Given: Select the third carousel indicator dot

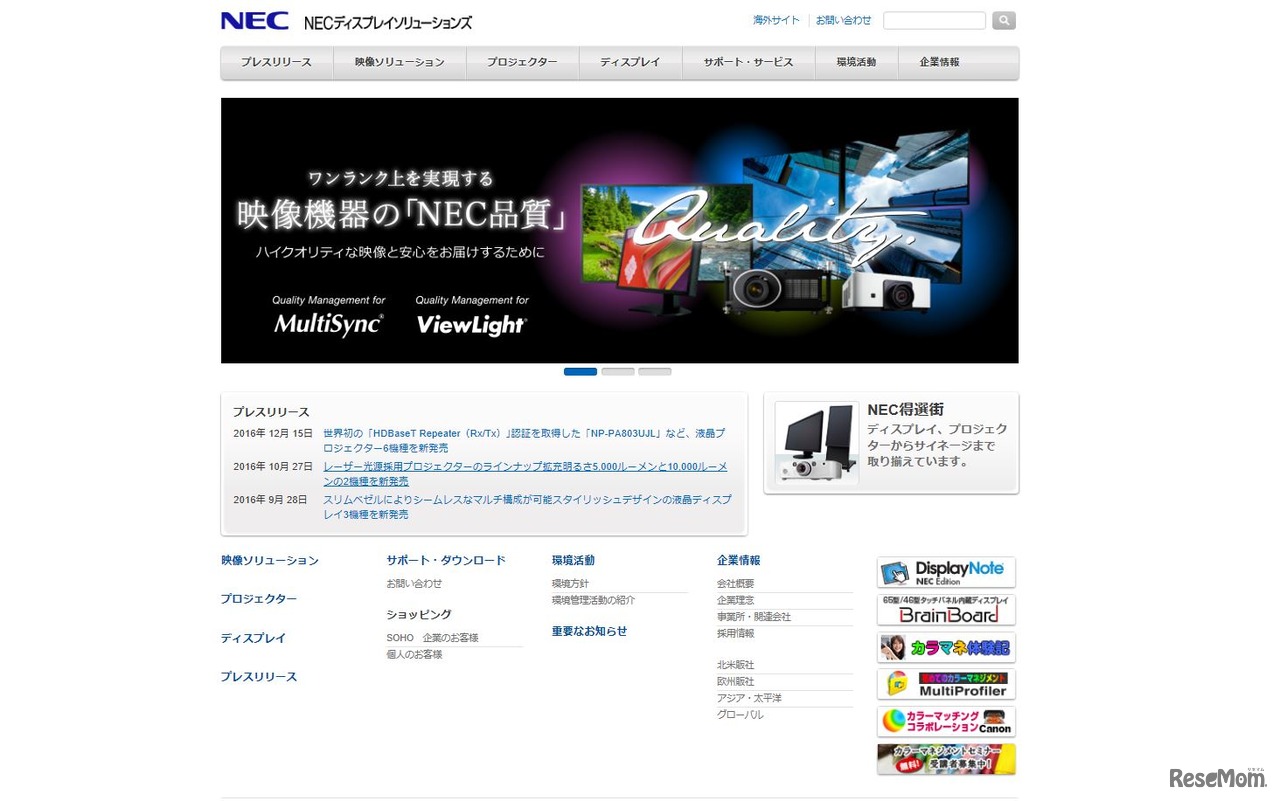Looking at the screenshot, I should tap(655, 371).
